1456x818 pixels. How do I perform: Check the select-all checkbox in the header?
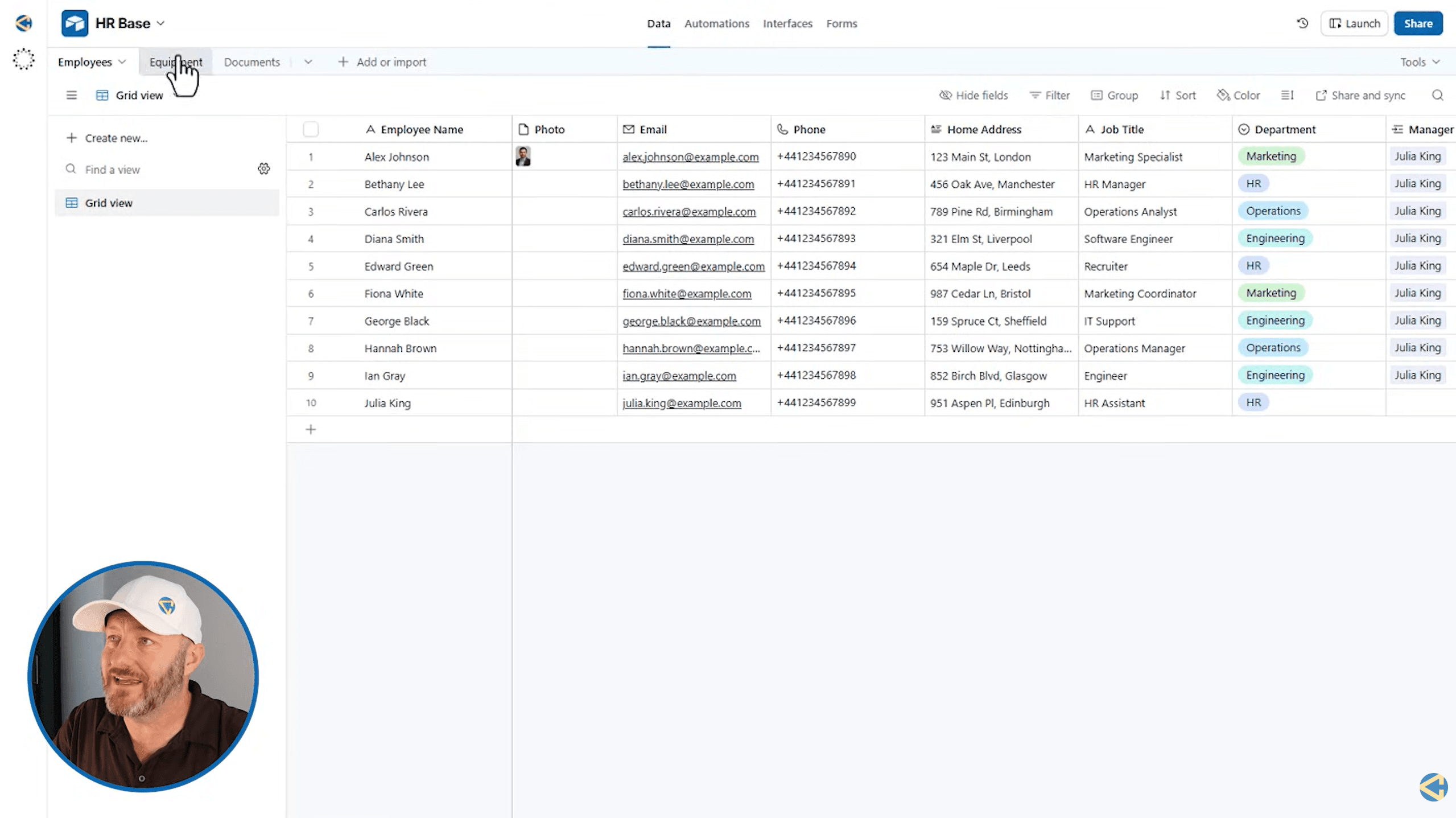311,129
